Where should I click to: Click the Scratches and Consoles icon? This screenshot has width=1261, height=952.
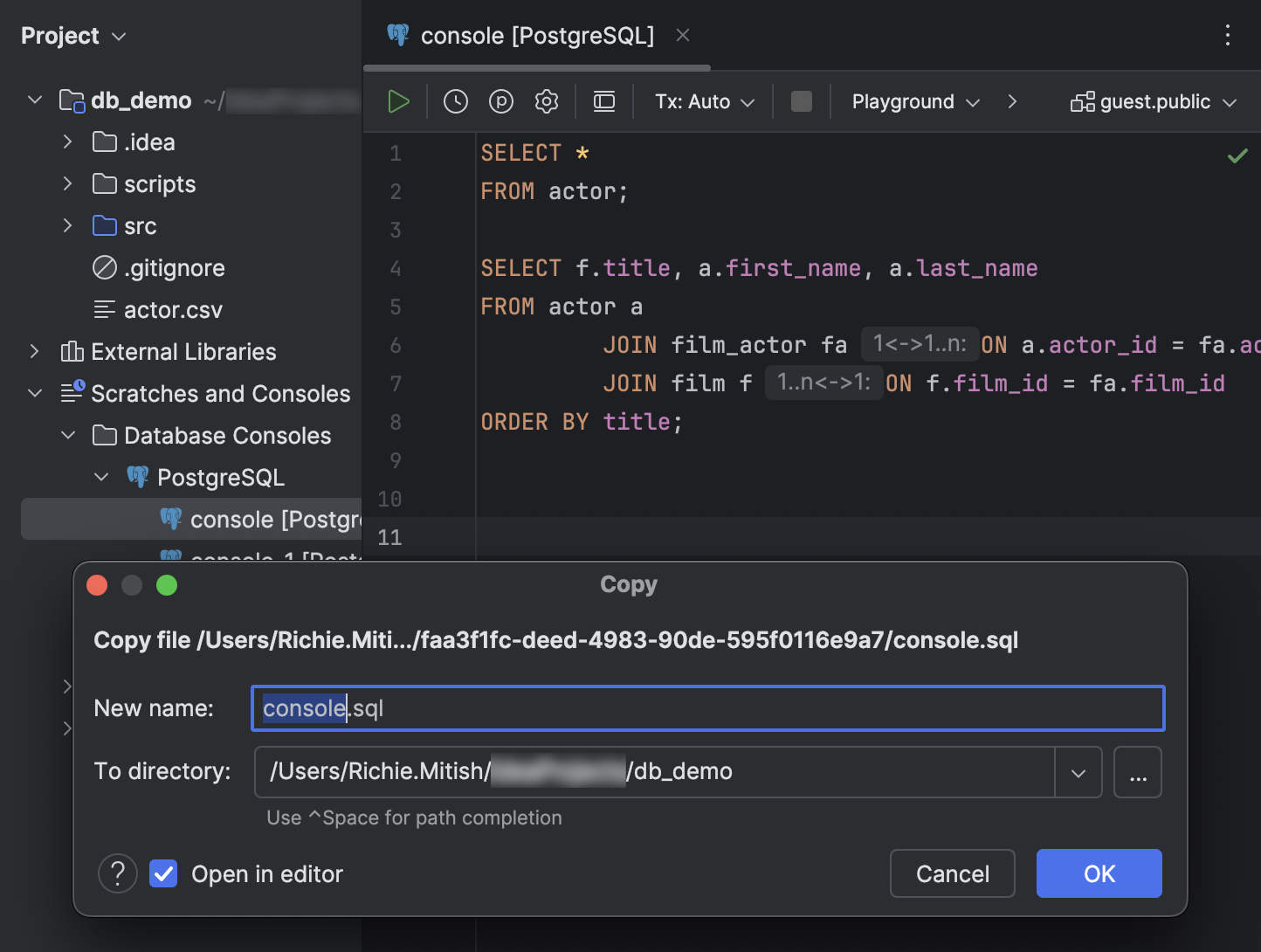pyautogui.click(x=72, y=393)
